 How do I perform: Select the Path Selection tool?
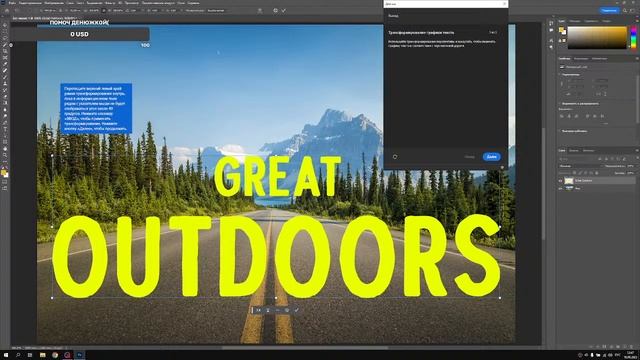coord(5,136)
